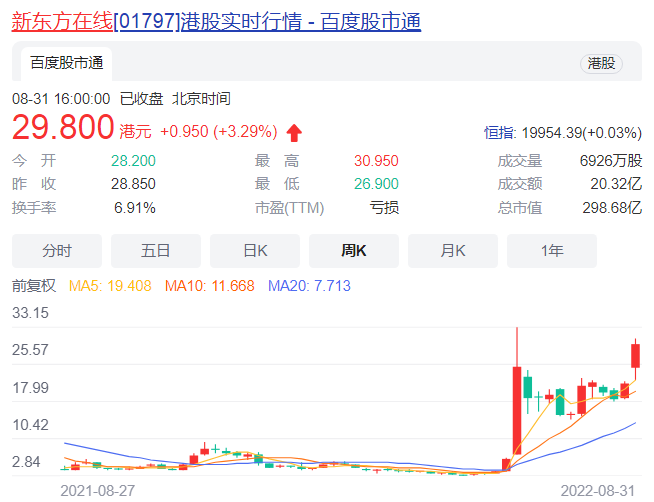Screen dimensions: 654x502
Task: Click the 成交额 value 20.32亿
Action: [x=616, y=184]
